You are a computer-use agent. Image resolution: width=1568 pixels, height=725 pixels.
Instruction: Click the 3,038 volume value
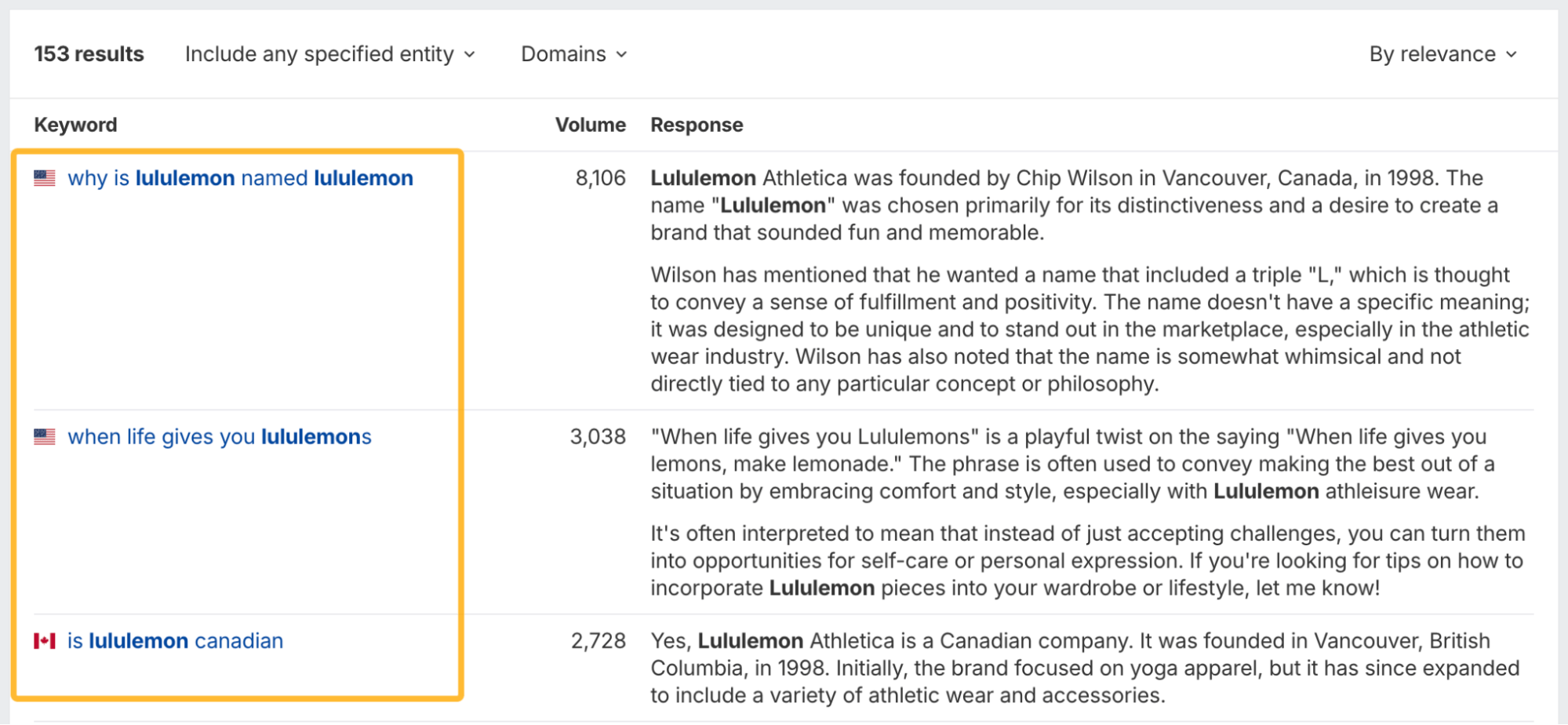(x=598, y=437)
